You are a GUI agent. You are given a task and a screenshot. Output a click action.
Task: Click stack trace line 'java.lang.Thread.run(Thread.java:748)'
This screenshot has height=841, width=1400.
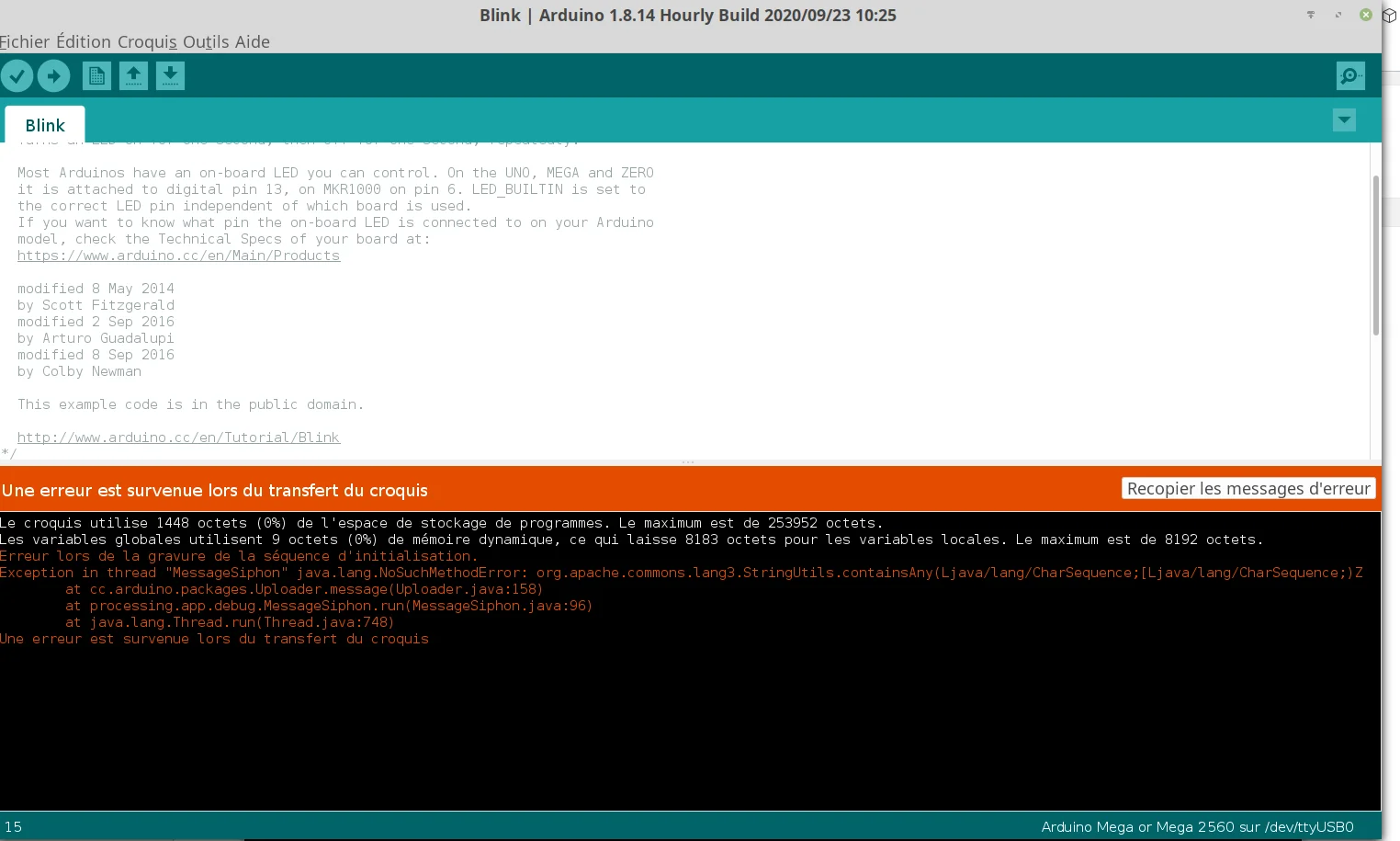(x=230, y=622)
